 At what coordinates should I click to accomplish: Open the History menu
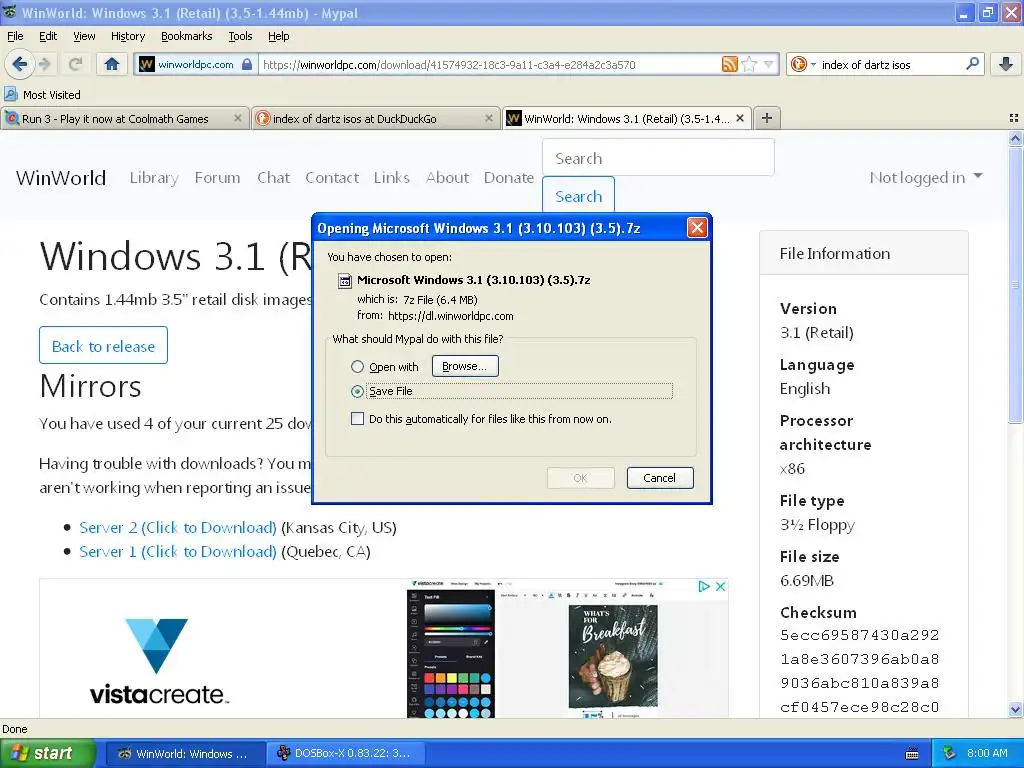[128, 36]
